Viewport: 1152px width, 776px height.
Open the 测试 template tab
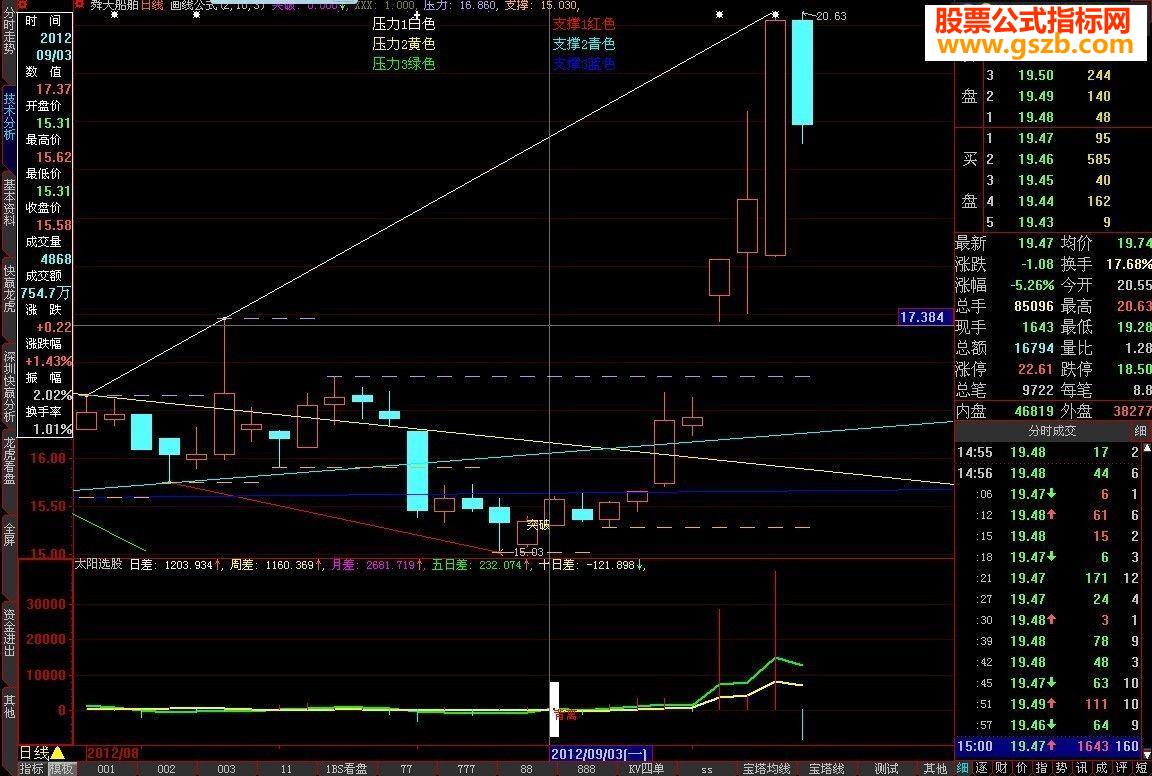[x=886, y=769]
